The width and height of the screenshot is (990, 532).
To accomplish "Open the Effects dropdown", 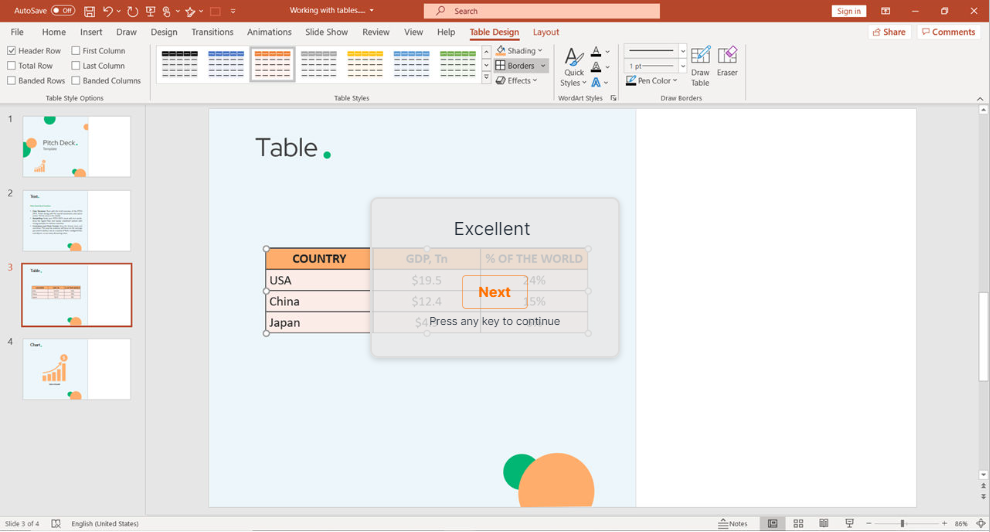I will tap(516, 81).
